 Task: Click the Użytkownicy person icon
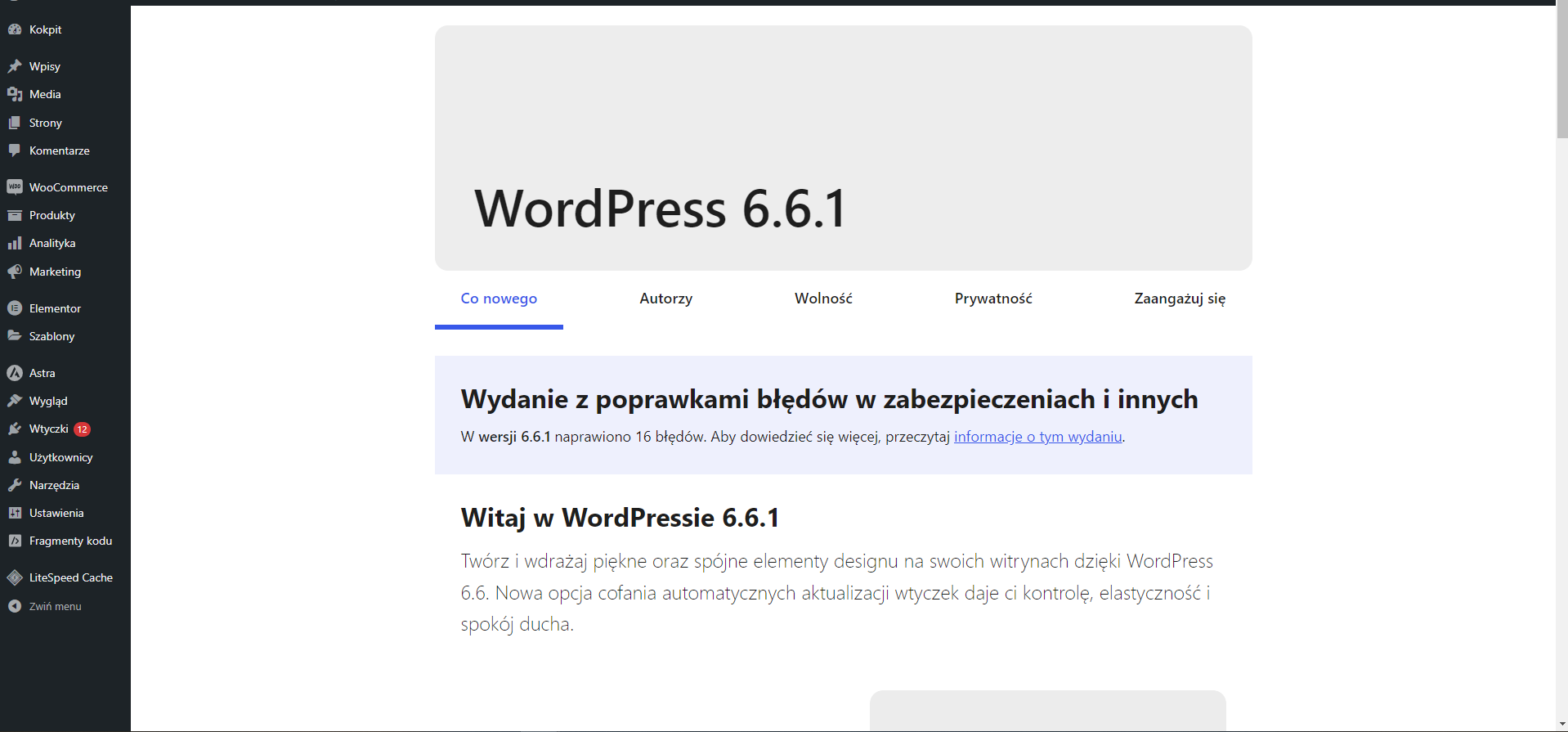pyautogui.click(x=15, y=457)
